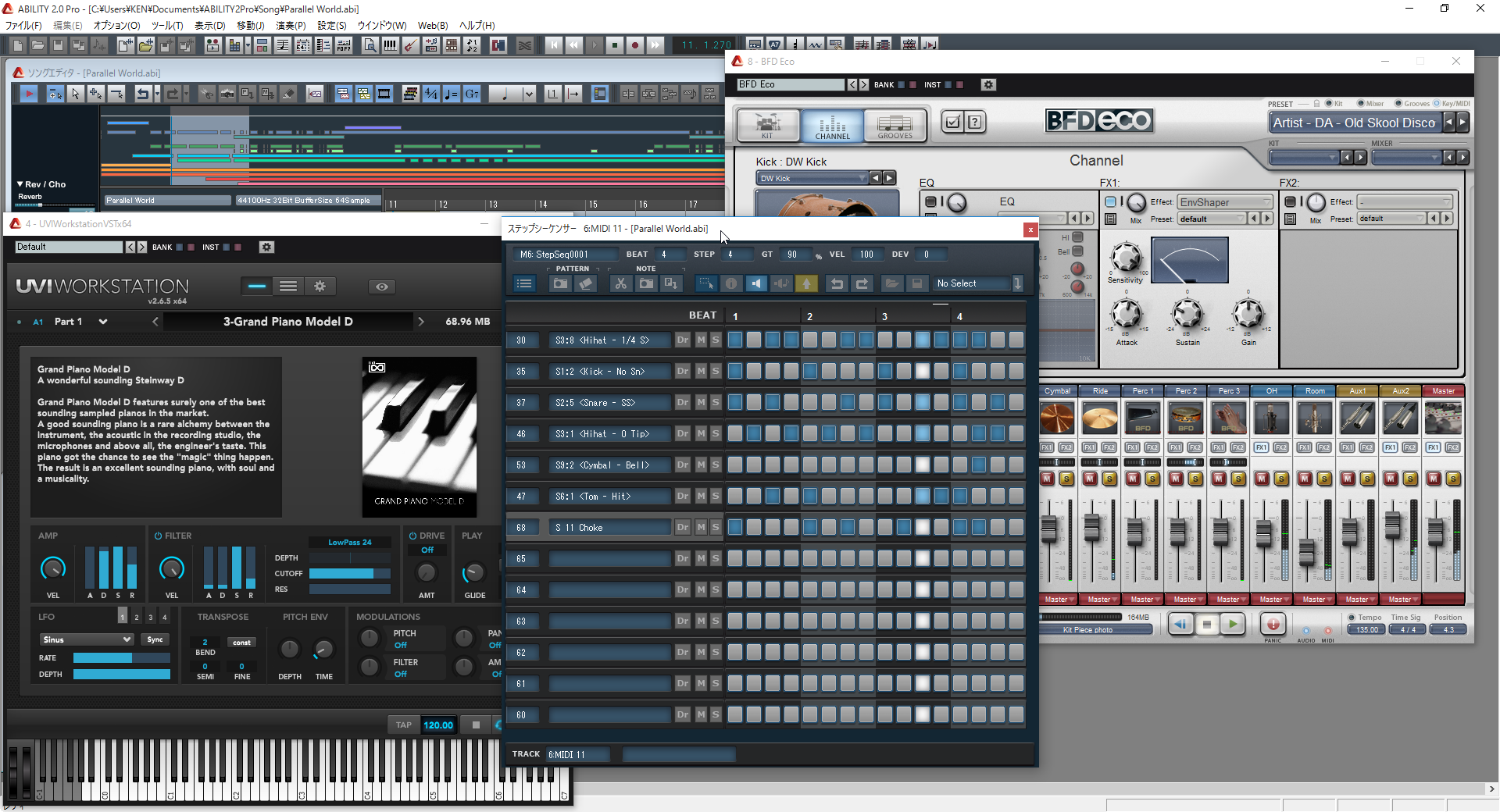
Task: Open the Part 1 dropdown in UVI Workstation
Action: pyautogui.click(x=102, y=322)
